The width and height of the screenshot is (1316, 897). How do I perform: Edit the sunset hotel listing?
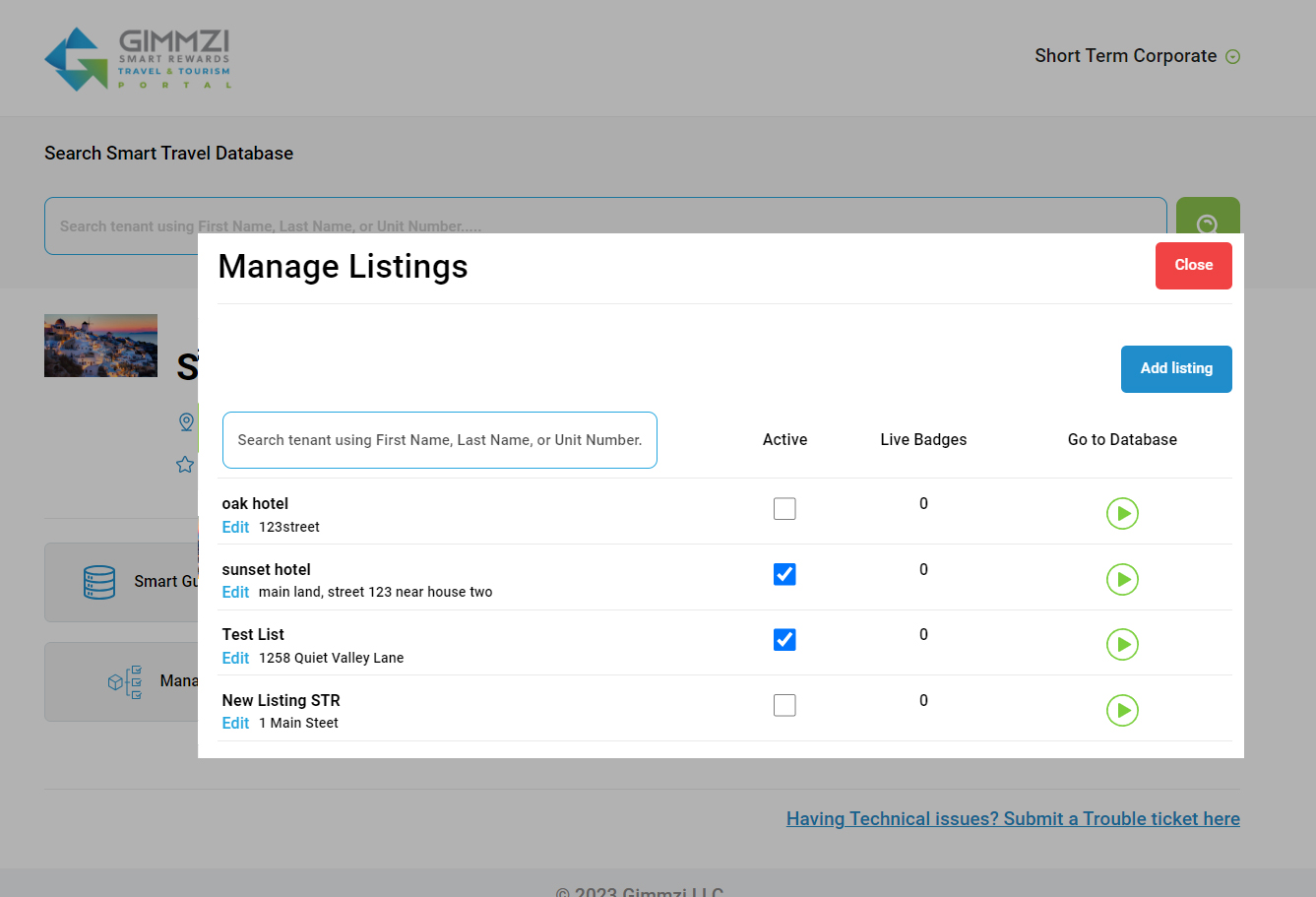point(235,592)
